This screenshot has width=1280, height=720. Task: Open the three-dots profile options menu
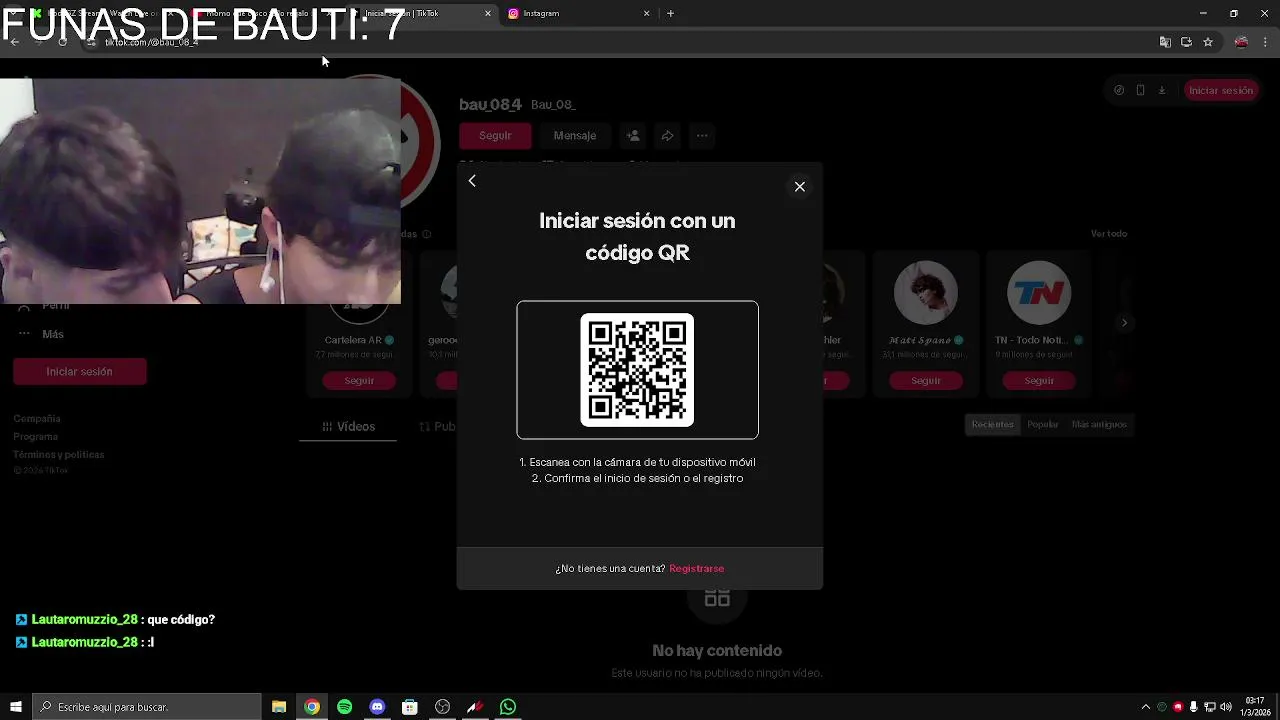point(702,135)
